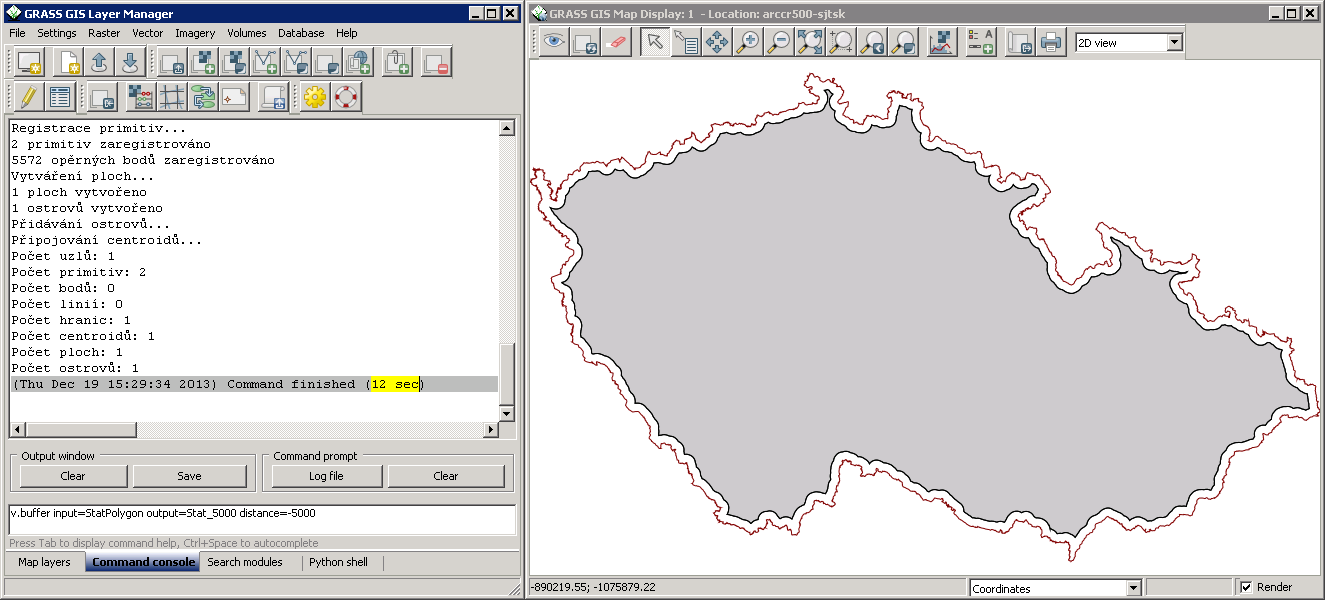Choose the Zoom in tool
The width and height of the screenshot is (1325, 600).
(x=748, y=42)
